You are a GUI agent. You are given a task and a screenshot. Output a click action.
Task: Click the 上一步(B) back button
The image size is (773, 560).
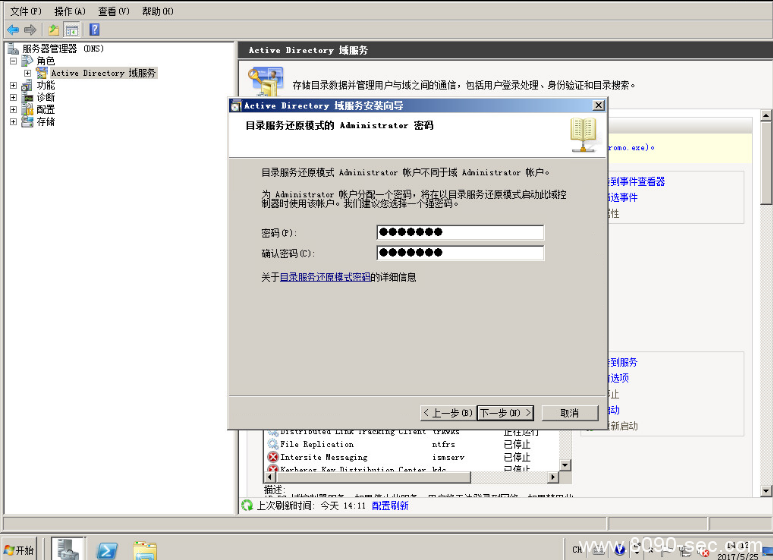coord(448,413)
